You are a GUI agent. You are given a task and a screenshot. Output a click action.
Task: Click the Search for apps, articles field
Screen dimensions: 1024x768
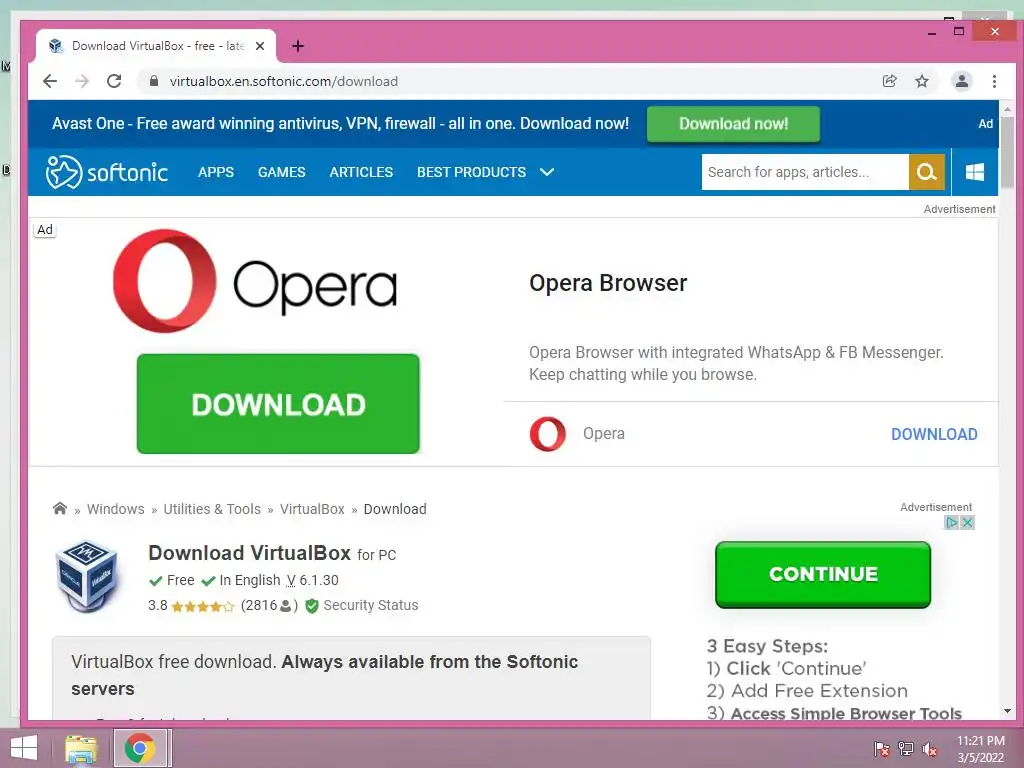click(x=805, y=172)
